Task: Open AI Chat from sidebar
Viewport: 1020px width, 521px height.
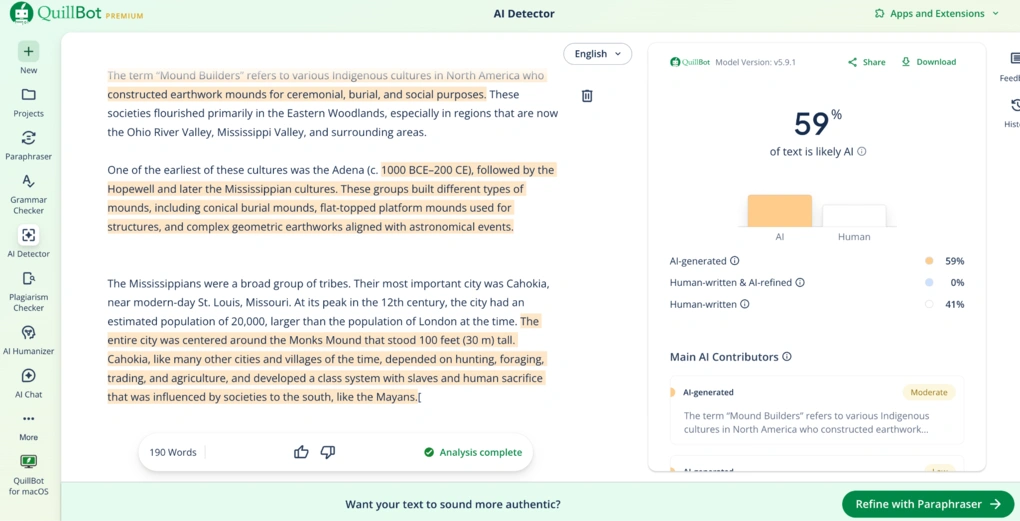Action: pos(28,383)
